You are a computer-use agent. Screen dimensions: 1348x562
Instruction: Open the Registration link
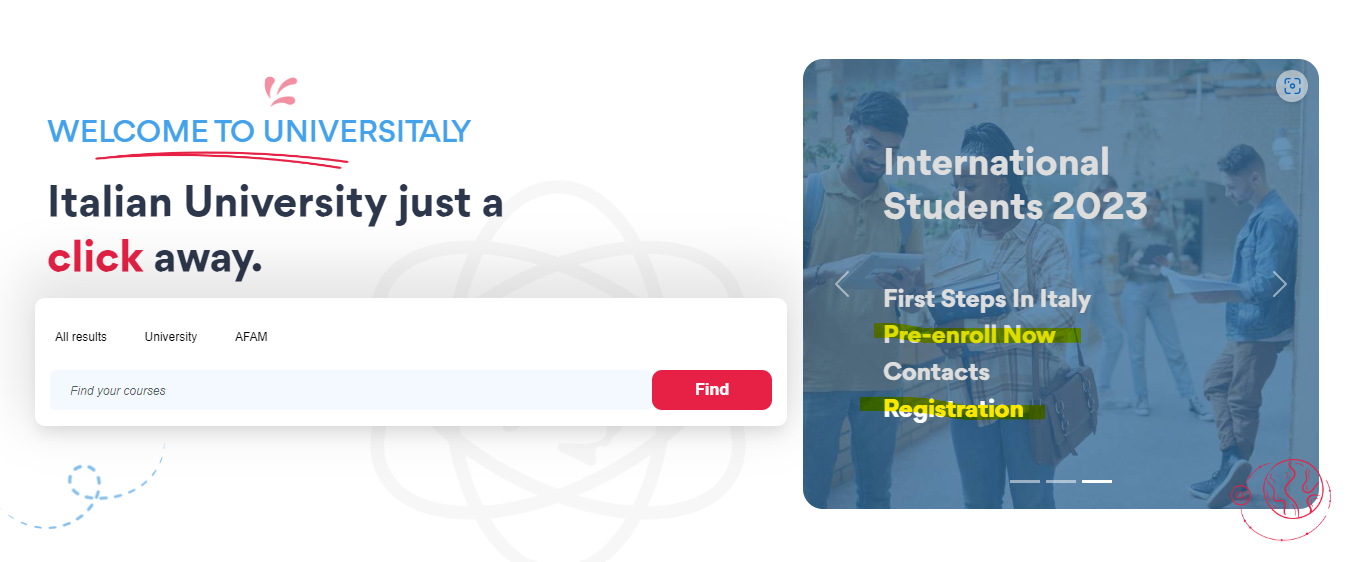pyautogui.click(x=953, y=409)
